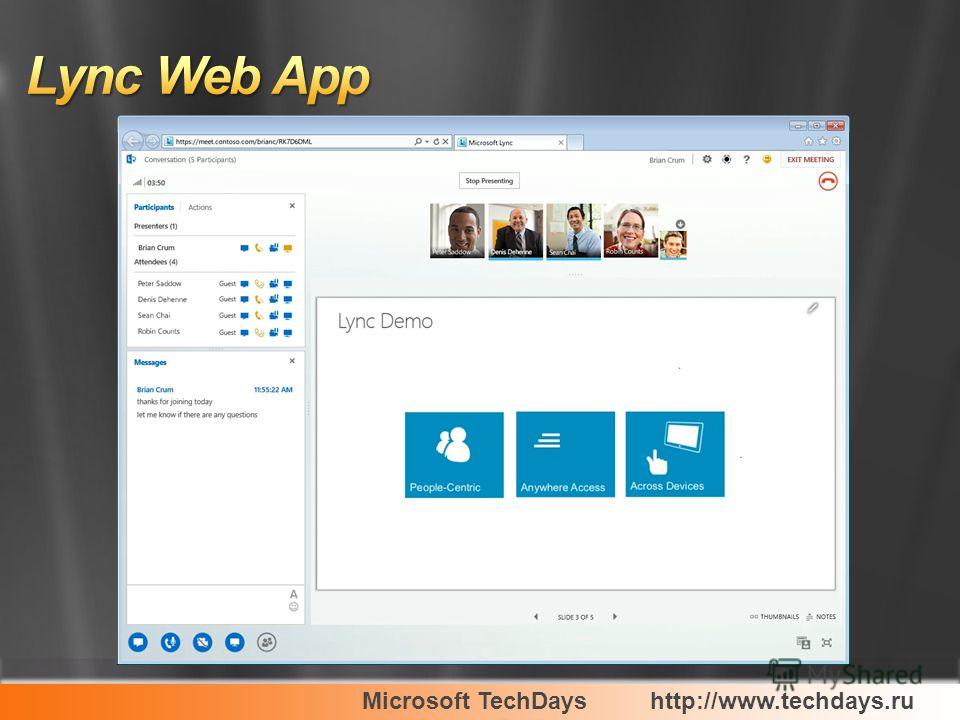The width and height of the screenshot is (960, 720).
Task: Open the help question mark icon
Action: 746,159
